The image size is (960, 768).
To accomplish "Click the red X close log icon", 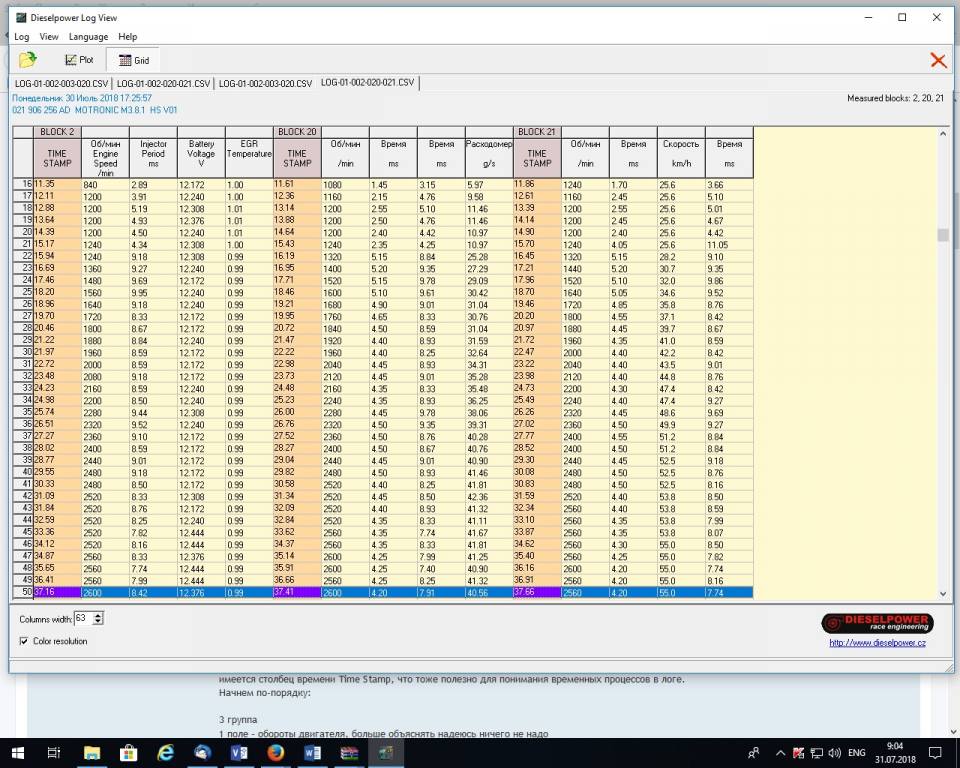I will pos(938,61).
